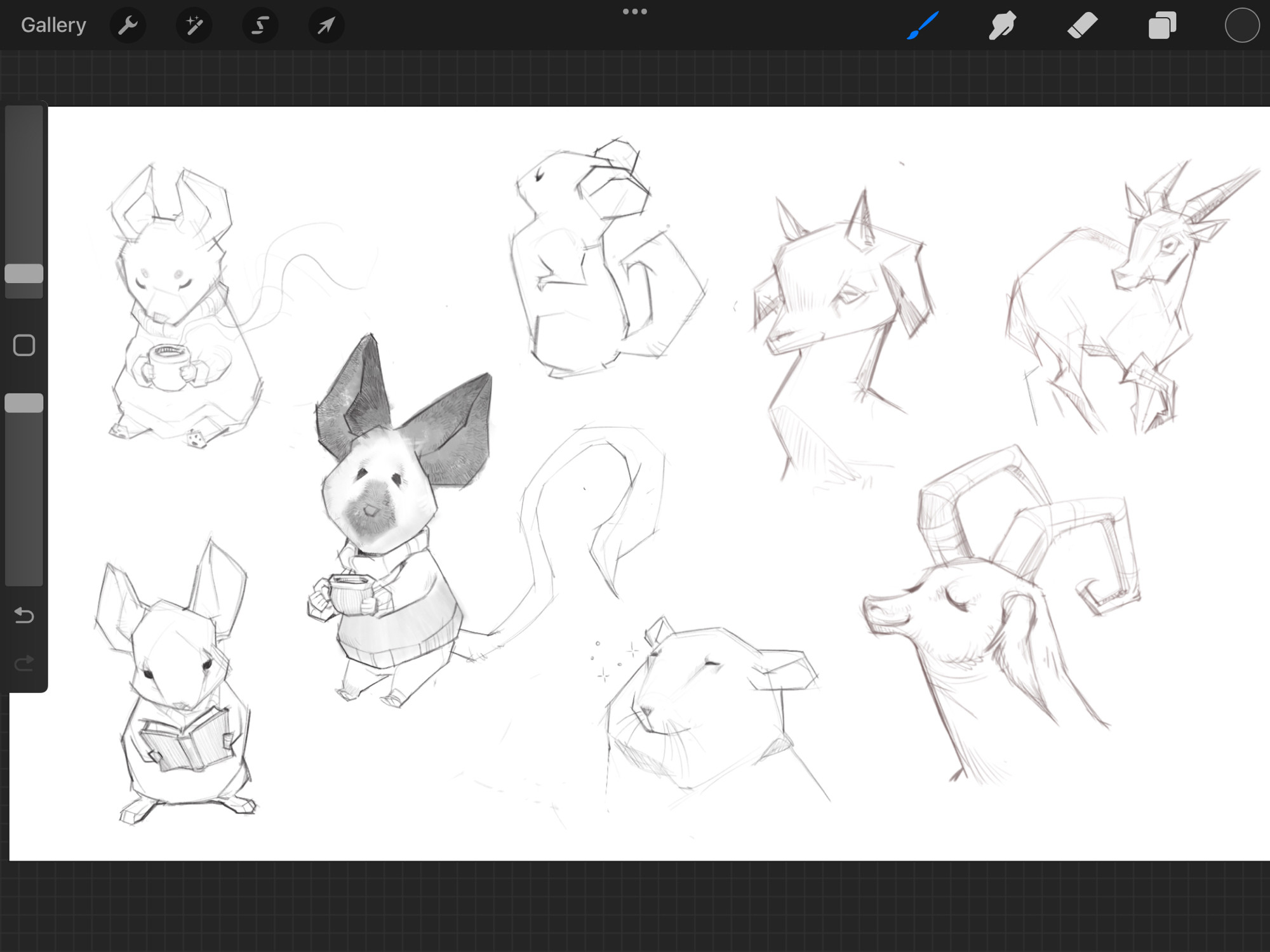Redo the last action
Viewport: 1270px width, 952px height.
24,664
